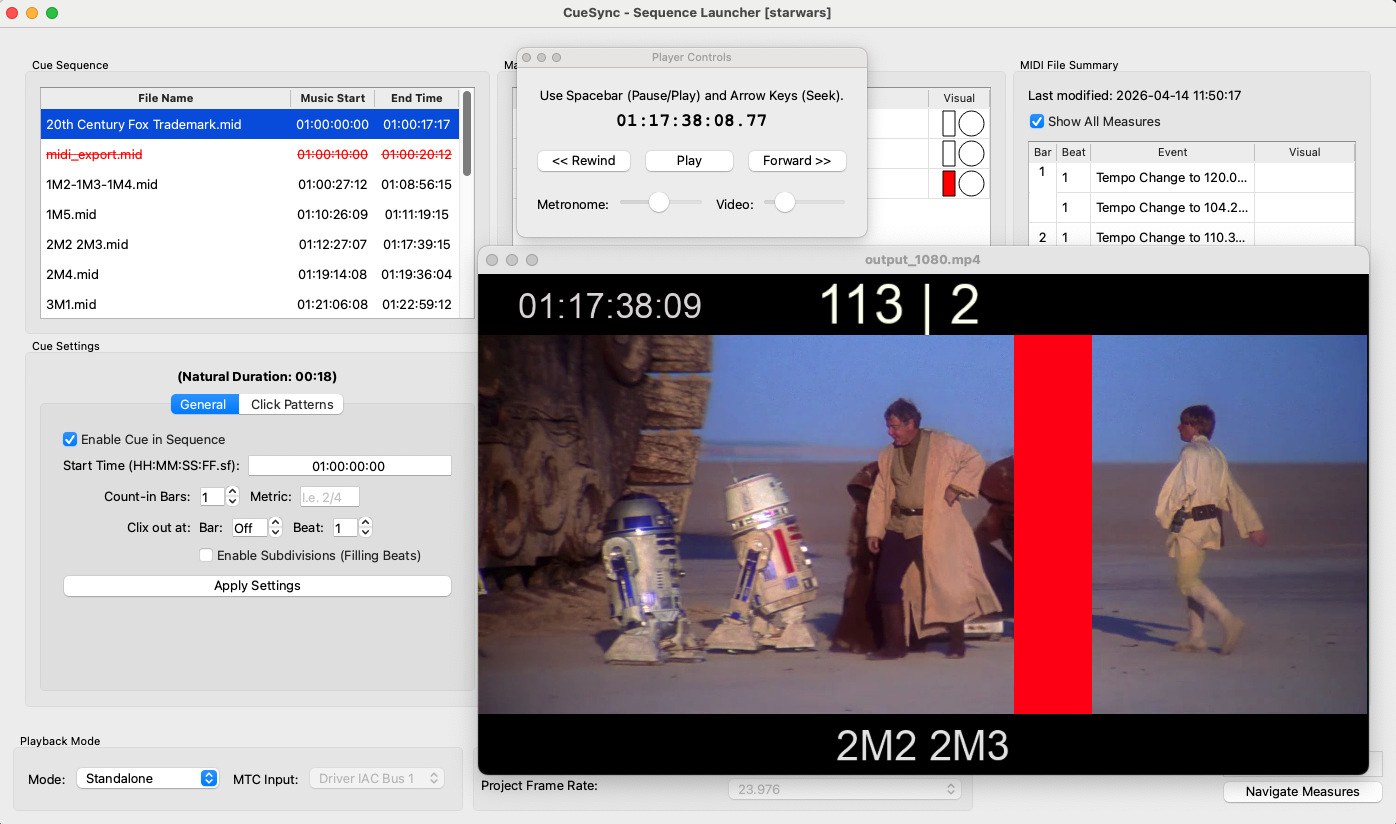
Task: Click the 01:17:38:08.77 timecode in Player Controls
Action: pyautogui.click(x=691, y=121)
